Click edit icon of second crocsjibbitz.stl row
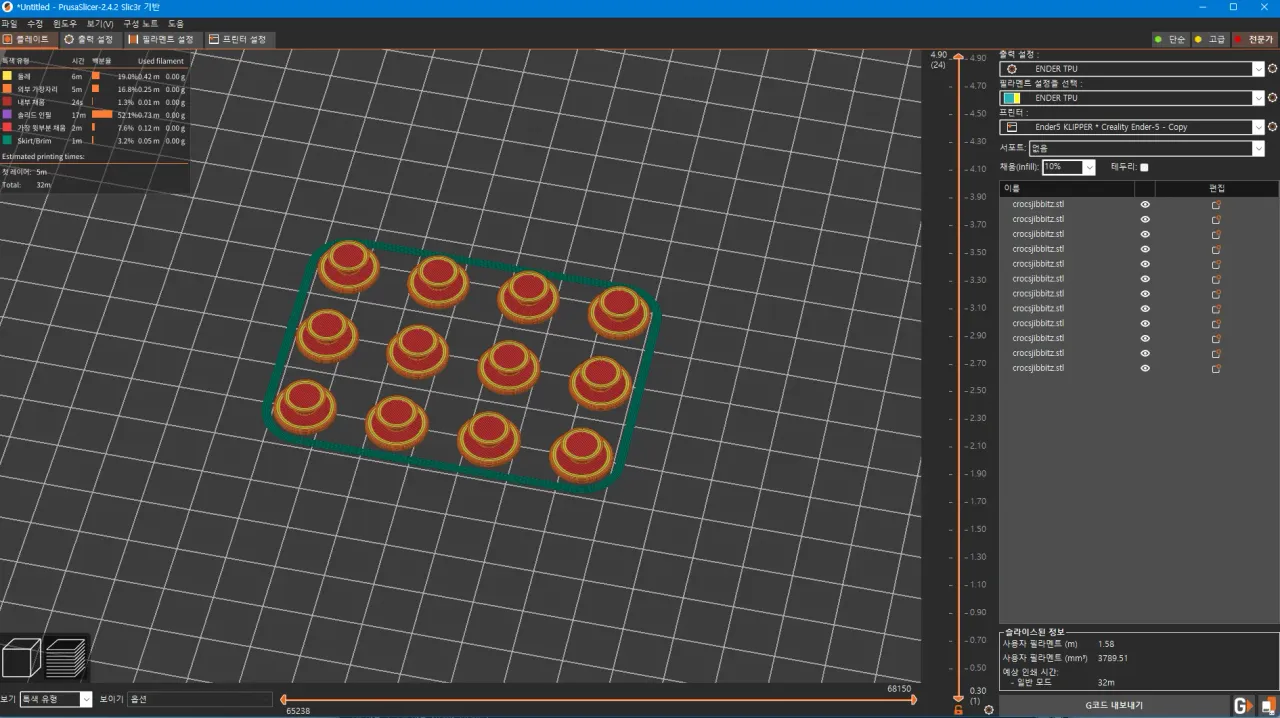The height and width of the screenshot is (718, 1280). 1216,219
